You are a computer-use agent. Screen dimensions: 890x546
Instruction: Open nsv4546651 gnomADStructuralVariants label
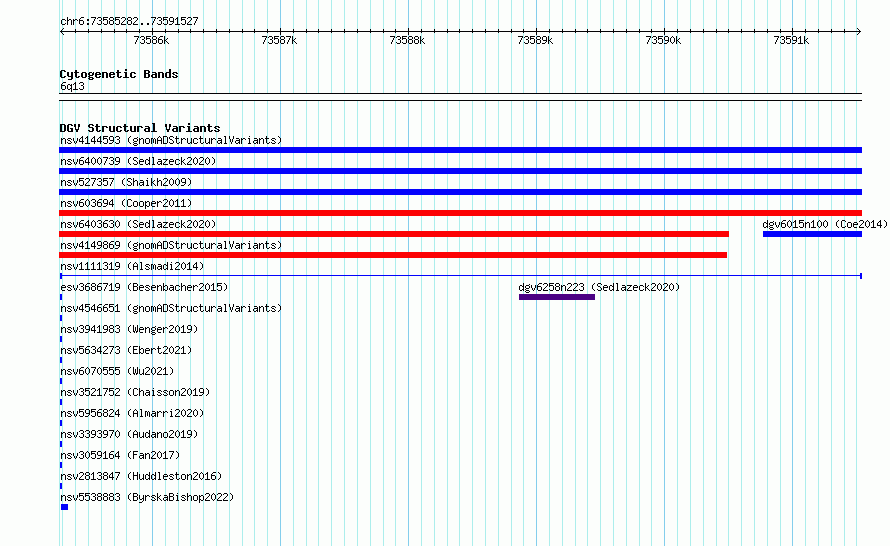171,308
